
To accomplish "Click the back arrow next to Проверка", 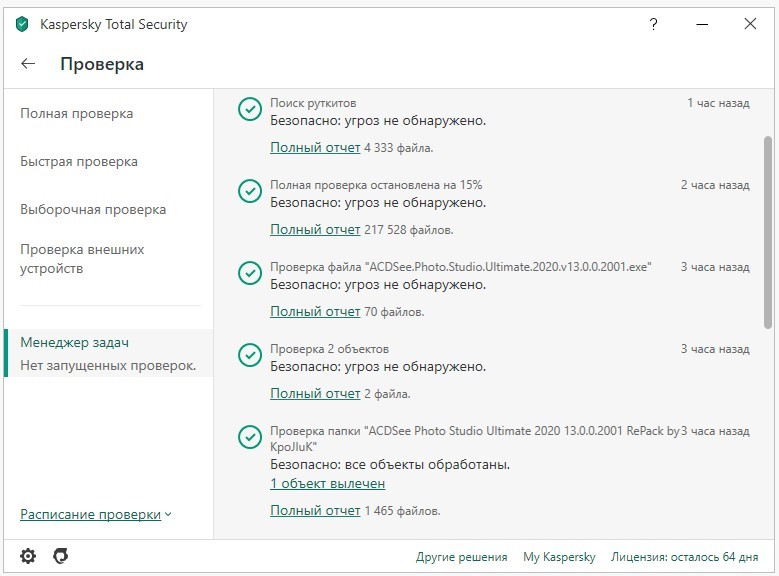I will (28, 64).
